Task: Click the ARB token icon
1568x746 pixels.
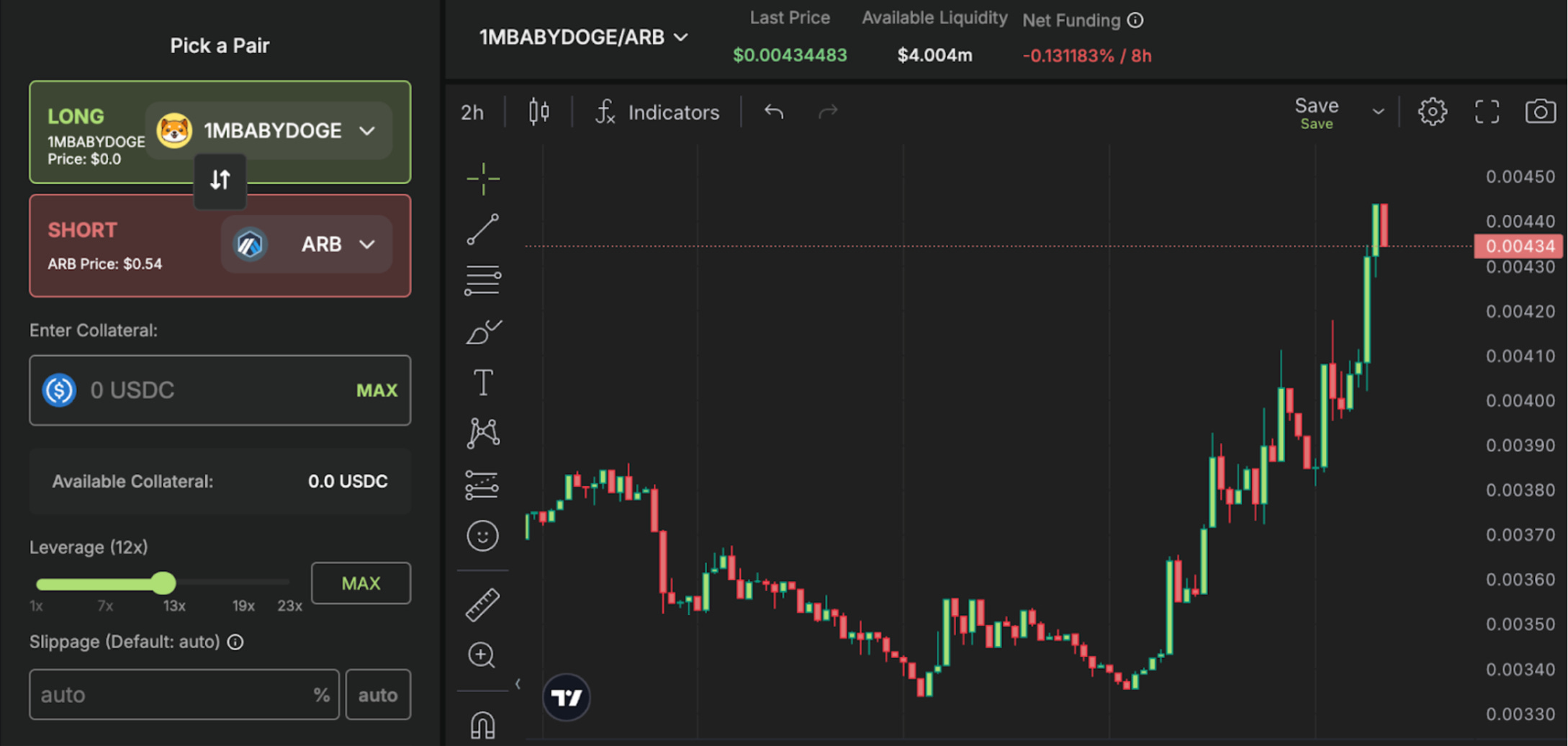Action: tap(250, 244)
